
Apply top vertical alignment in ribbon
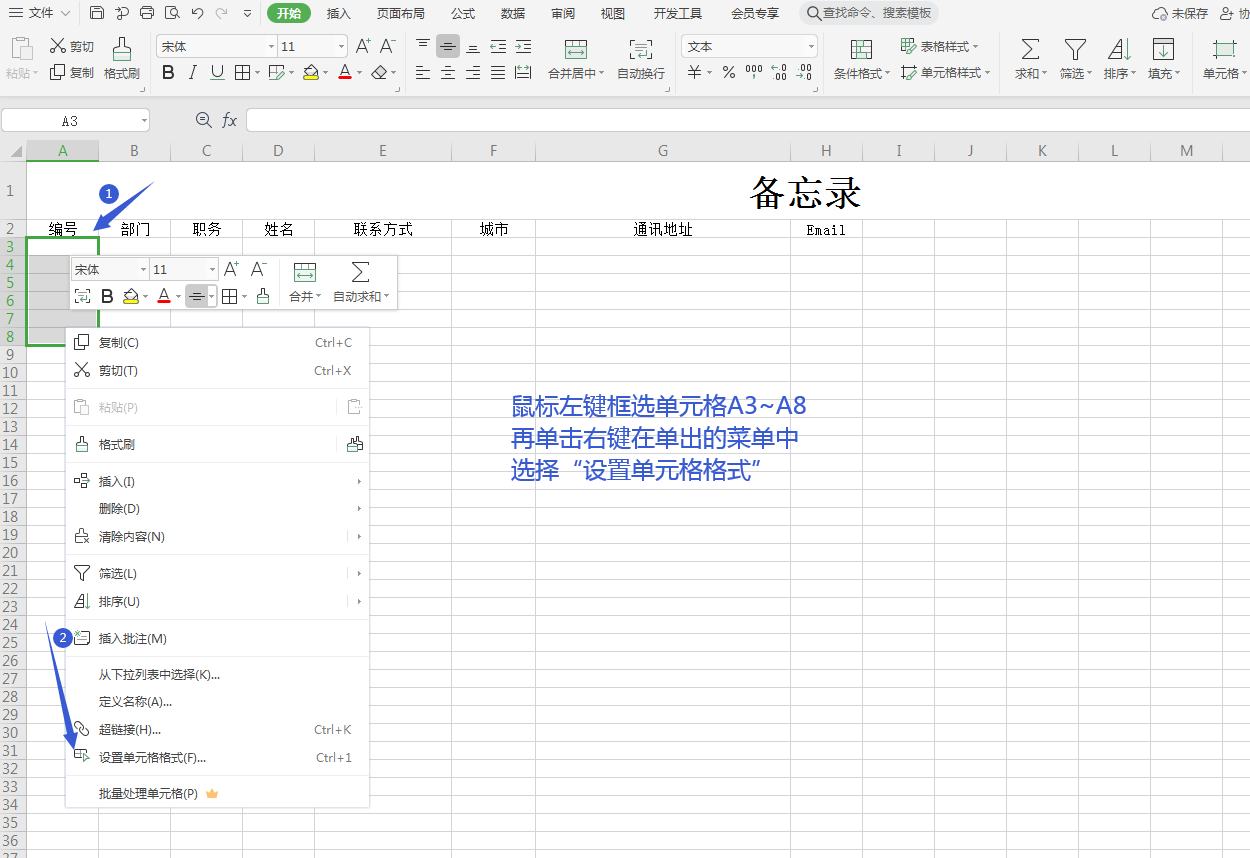point(423,46)
